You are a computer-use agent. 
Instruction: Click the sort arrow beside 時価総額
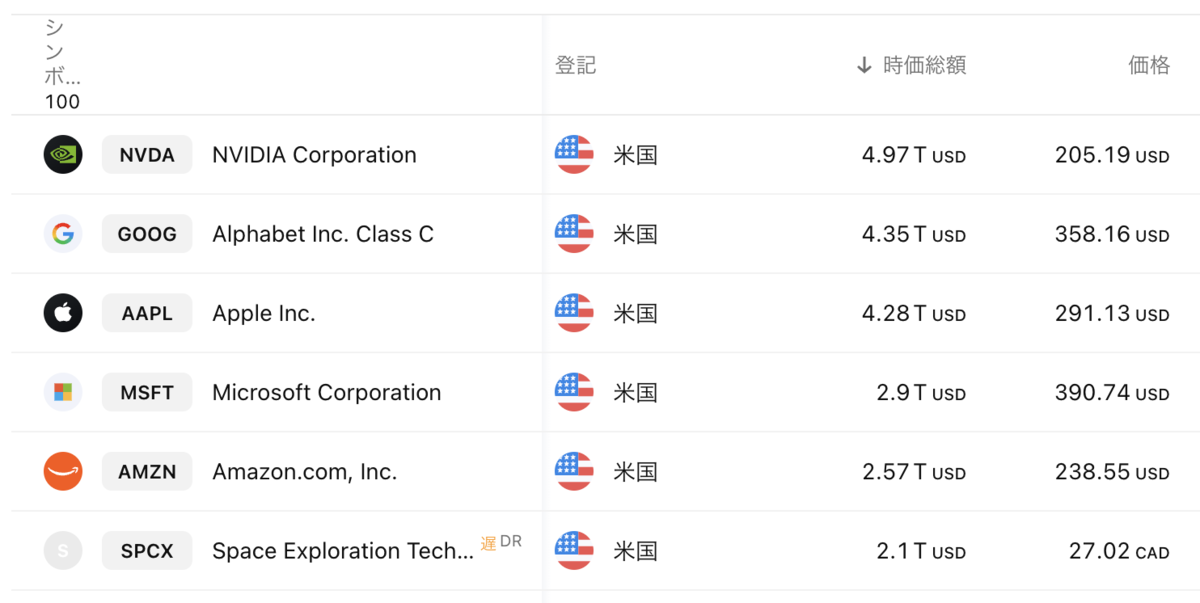click(864, 66)
